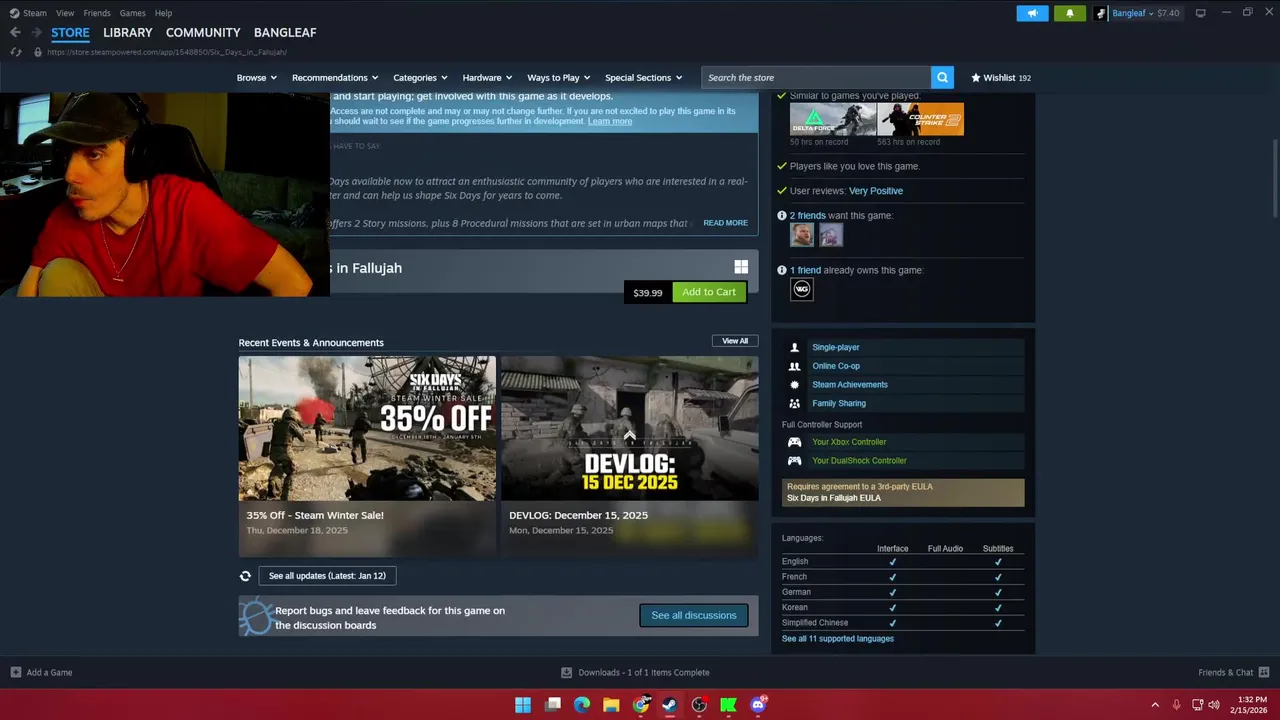Click the Xbox Controller gamepad icon
The image size is (1280, 720).
click(x=795, y=442)
